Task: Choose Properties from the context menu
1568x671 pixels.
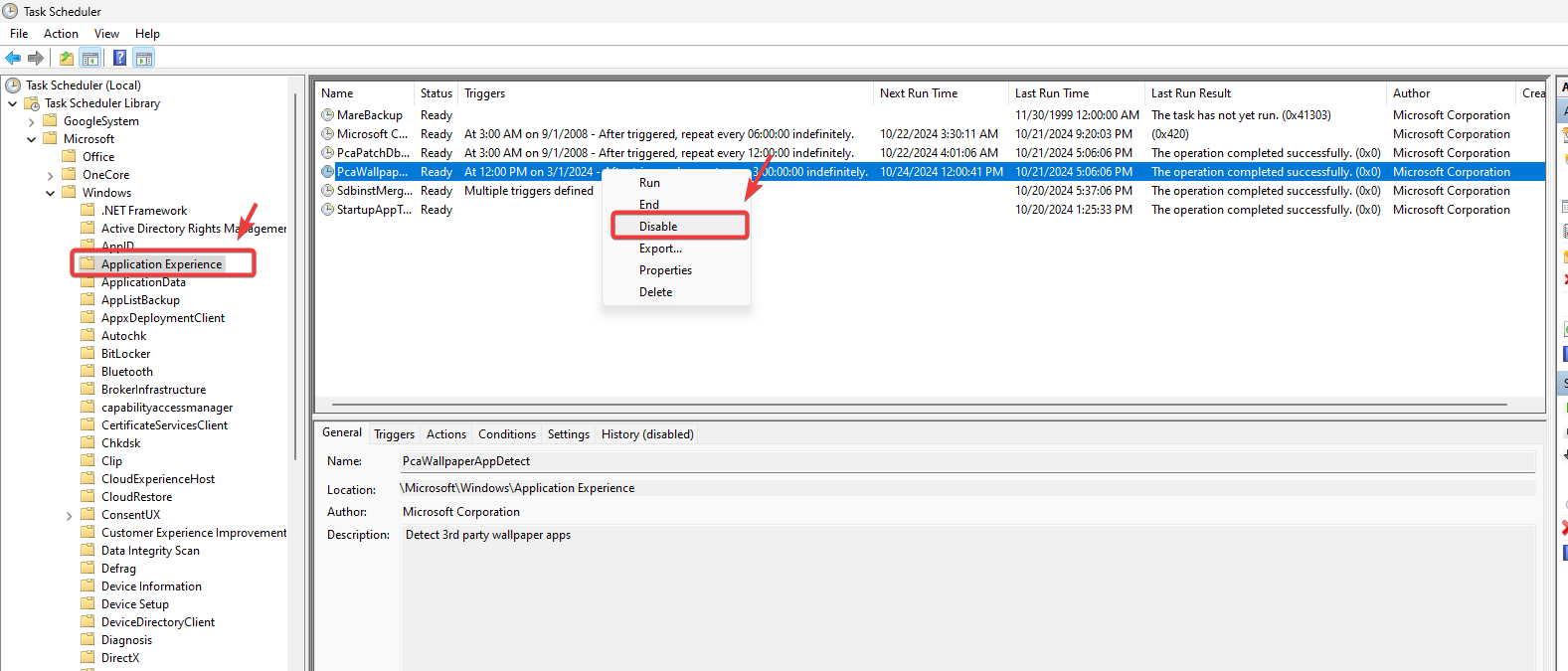Action: (x=676, y=270)
